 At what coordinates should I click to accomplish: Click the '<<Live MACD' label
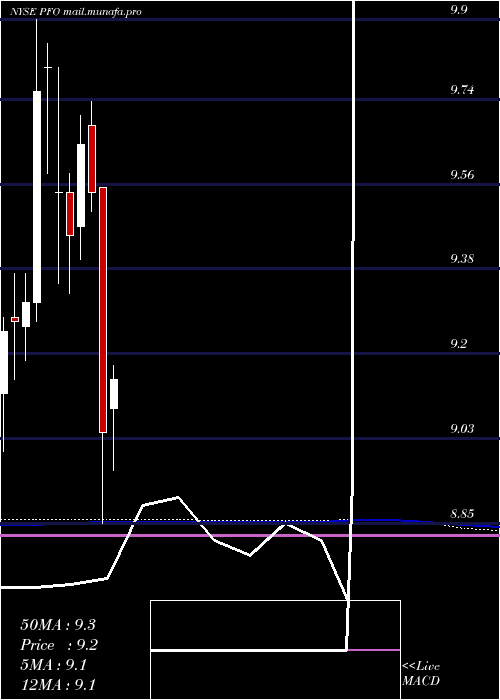coord(421,674)
